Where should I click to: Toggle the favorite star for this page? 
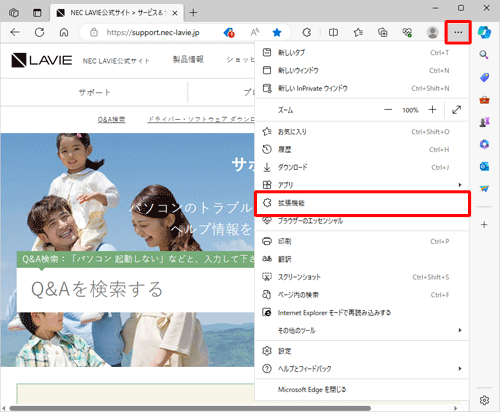pos(277,32)
